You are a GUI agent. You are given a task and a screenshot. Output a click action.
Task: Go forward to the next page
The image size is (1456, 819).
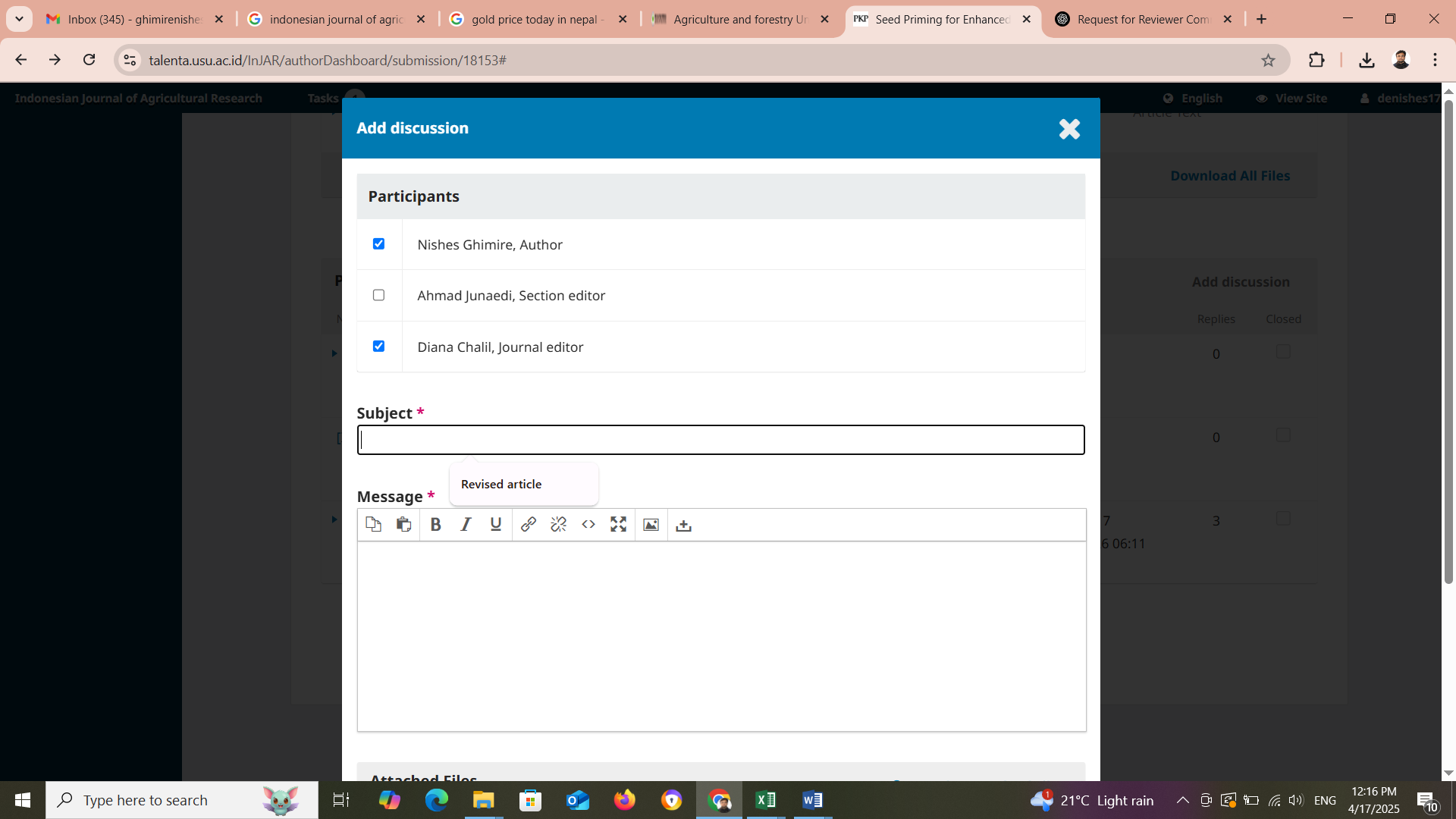[x=55, y=60]
